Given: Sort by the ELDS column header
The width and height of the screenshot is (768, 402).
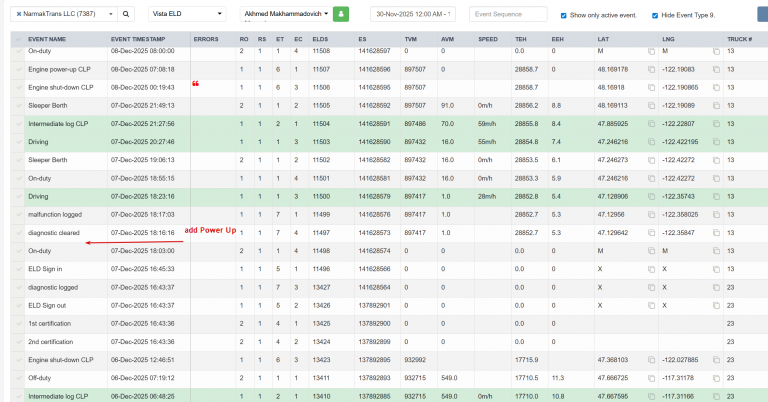Looking at the screenshot, I should [320, 39].
